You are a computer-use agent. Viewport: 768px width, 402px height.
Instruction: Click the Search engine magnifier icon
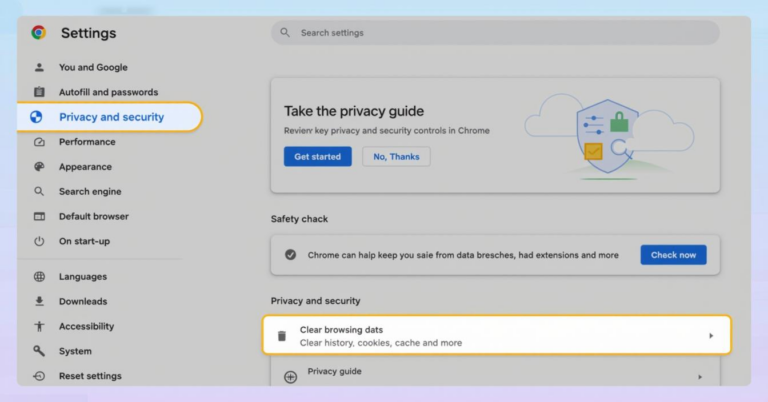pos(39,191)
